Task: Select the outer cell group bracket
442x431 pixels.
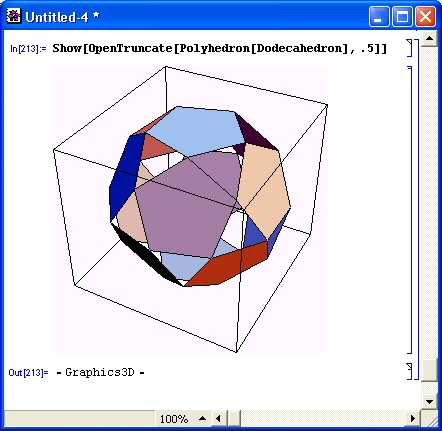Action: [x=417, y=209]
